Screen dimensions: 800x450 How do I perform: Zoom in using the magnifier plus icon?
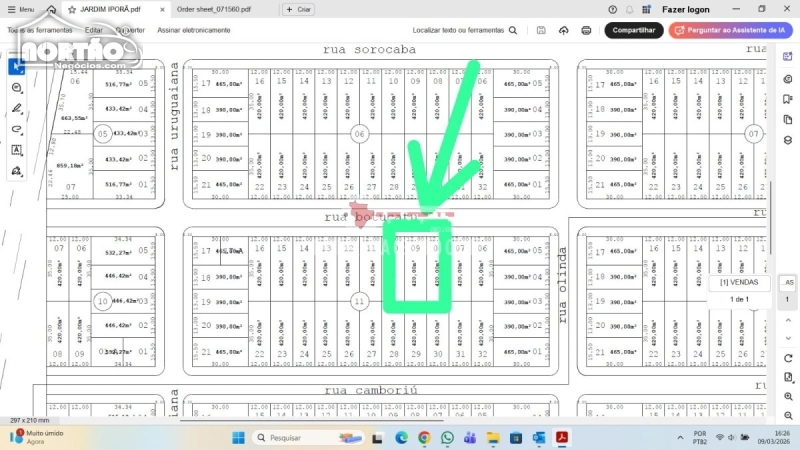(x=787, y=396)
